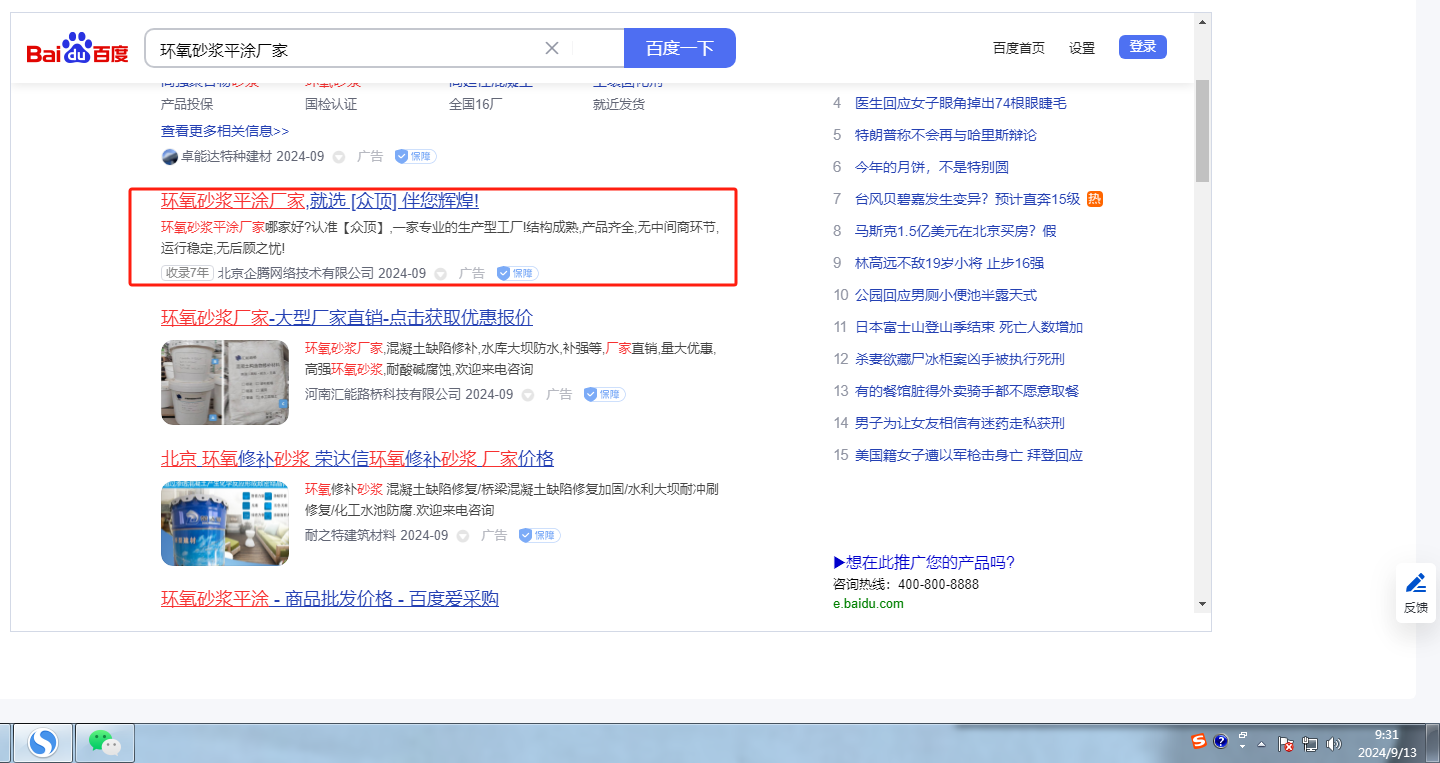Click the 河南汇能 product thumbnail image
The image size is (1440, 763).
[x=225, y=382]
